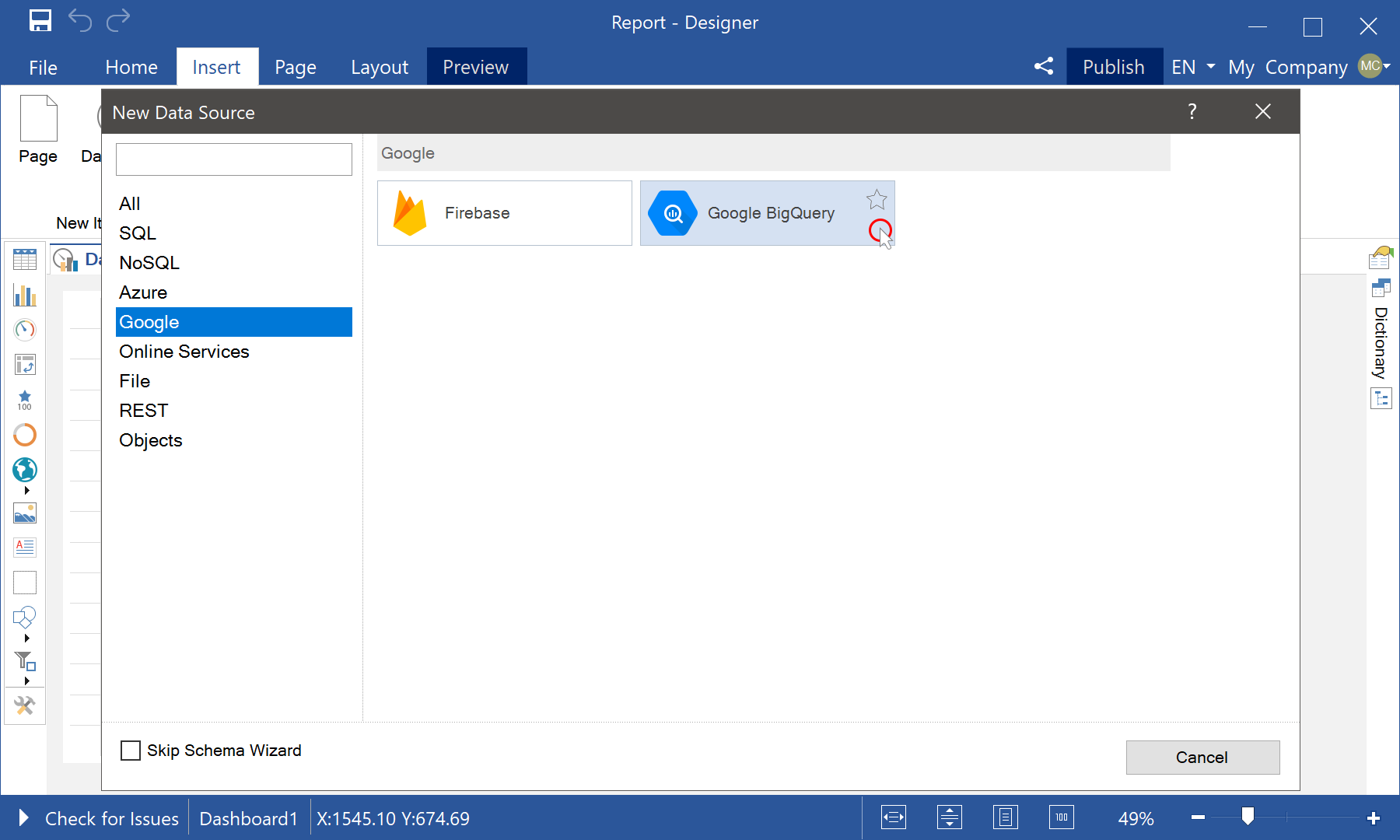
Task: Expand the maps submenu arrow in the toolbox
Action: point(26,491)
